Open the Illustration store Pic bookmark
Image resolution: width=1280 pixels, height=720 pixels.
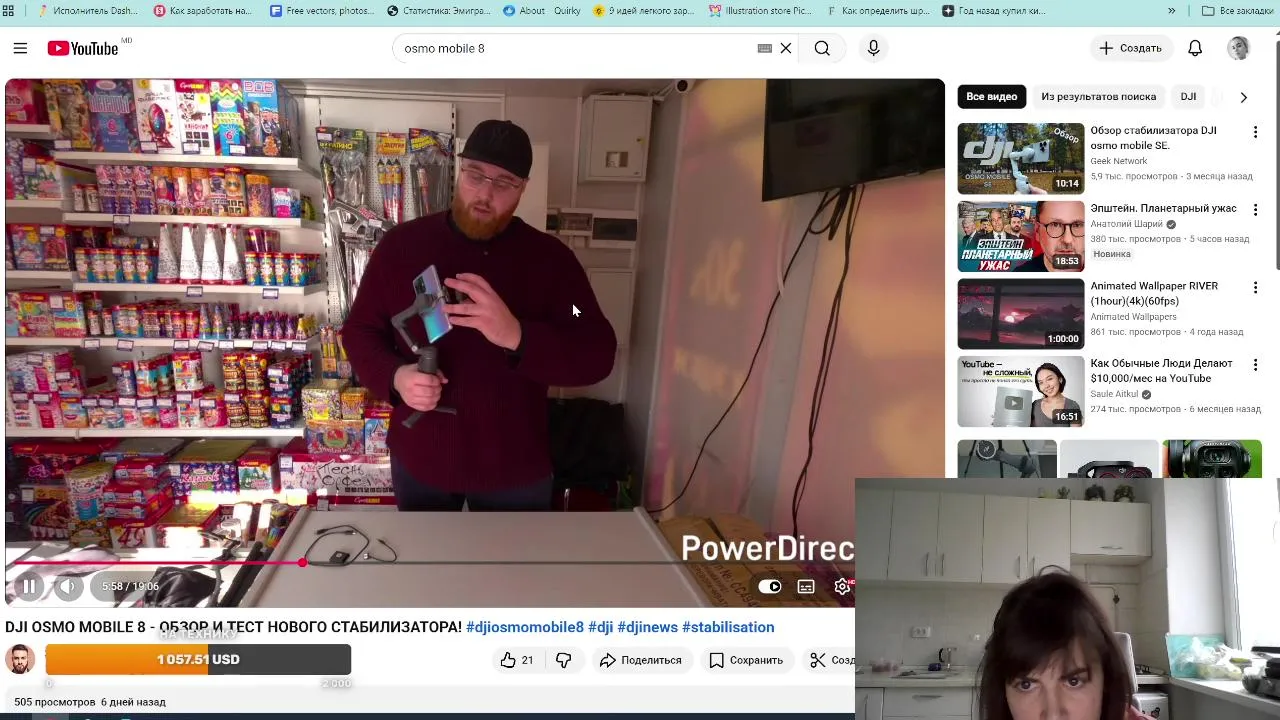760,11
